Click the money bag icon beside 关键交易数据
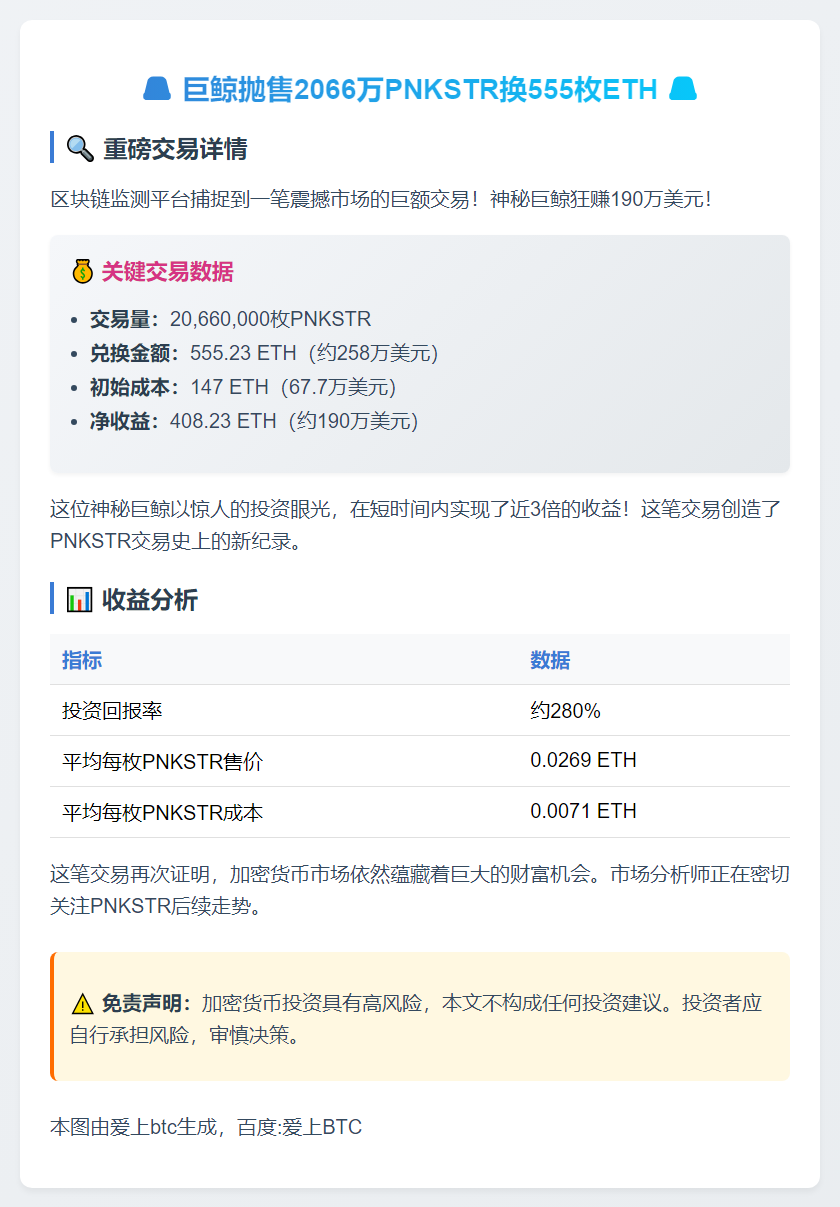840x1207 pixels. click(82, 271)
